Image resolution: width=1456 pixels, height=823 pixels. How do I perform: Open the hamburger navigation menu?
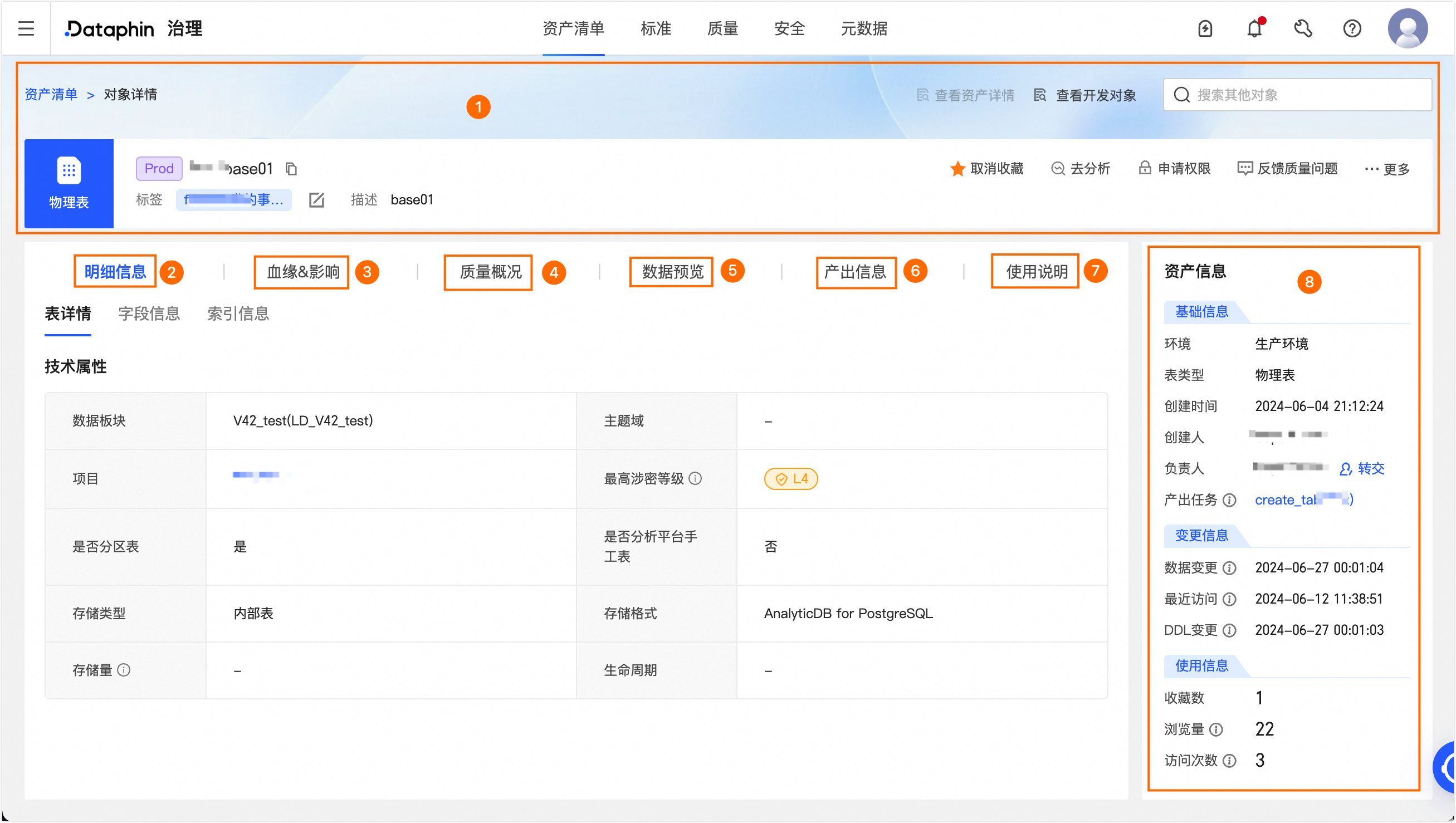(x=26, y=28)
